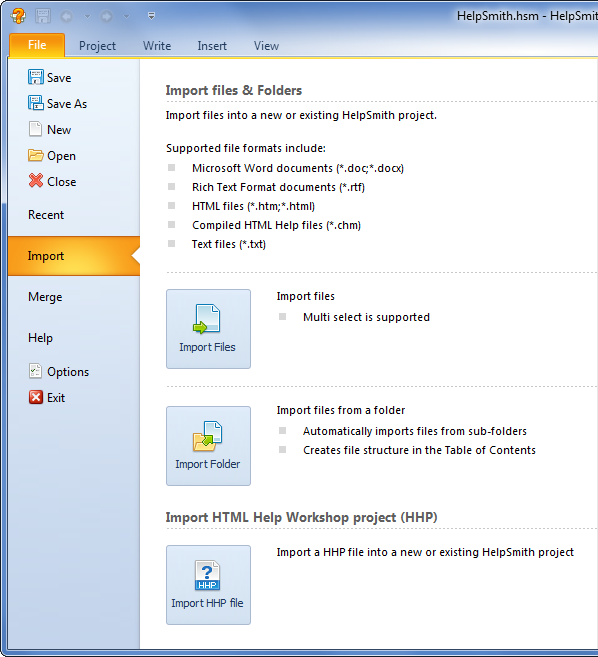Click the 'Import files & Folders' heading
598x657 pixels.
click(234, 91)
